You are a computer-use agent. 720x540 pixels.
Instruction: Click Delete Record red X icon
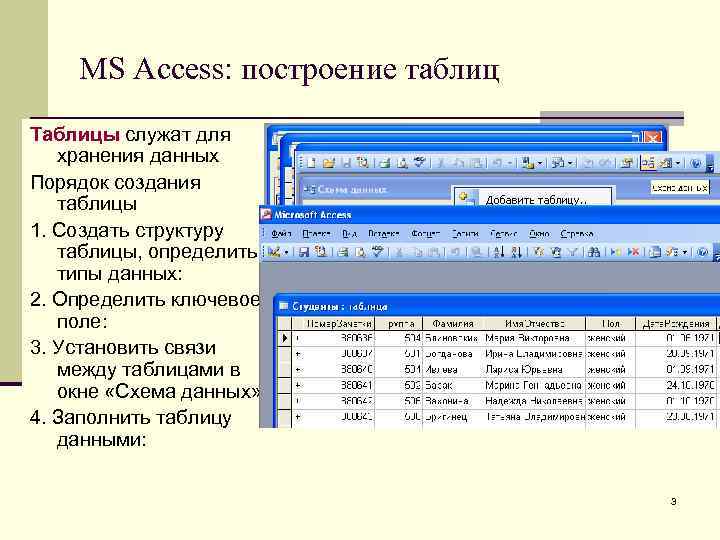[634, 252]
